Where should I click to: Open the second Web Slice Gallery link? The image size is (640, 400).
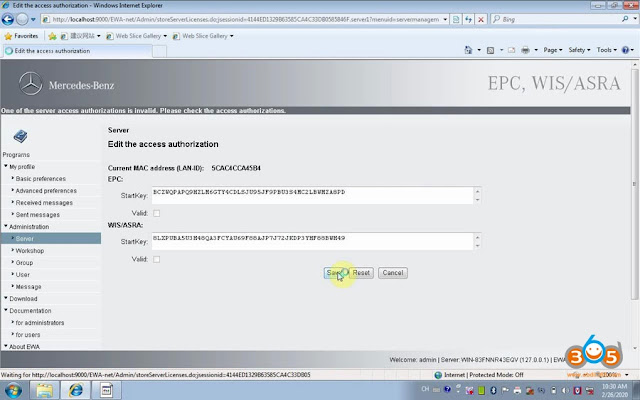(203, 36)
